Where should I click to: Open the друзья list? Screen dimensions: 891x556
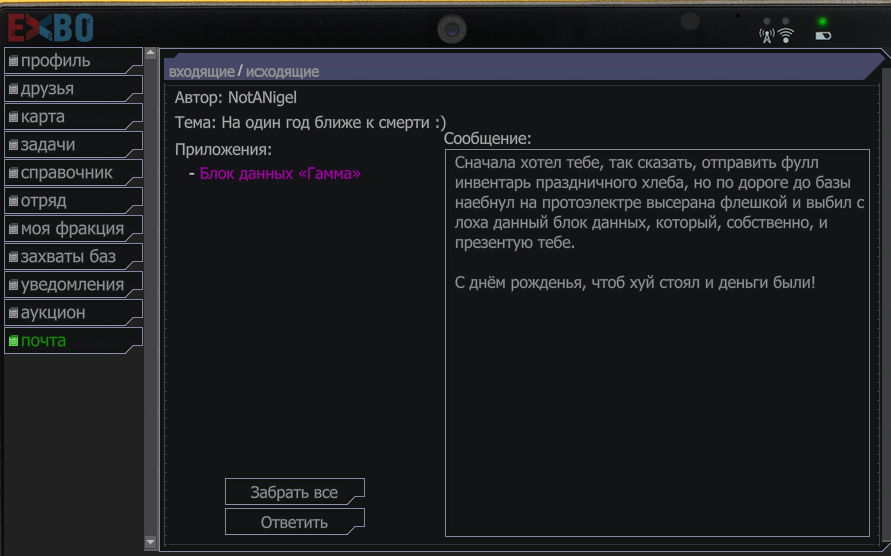(x=73, y=88)
